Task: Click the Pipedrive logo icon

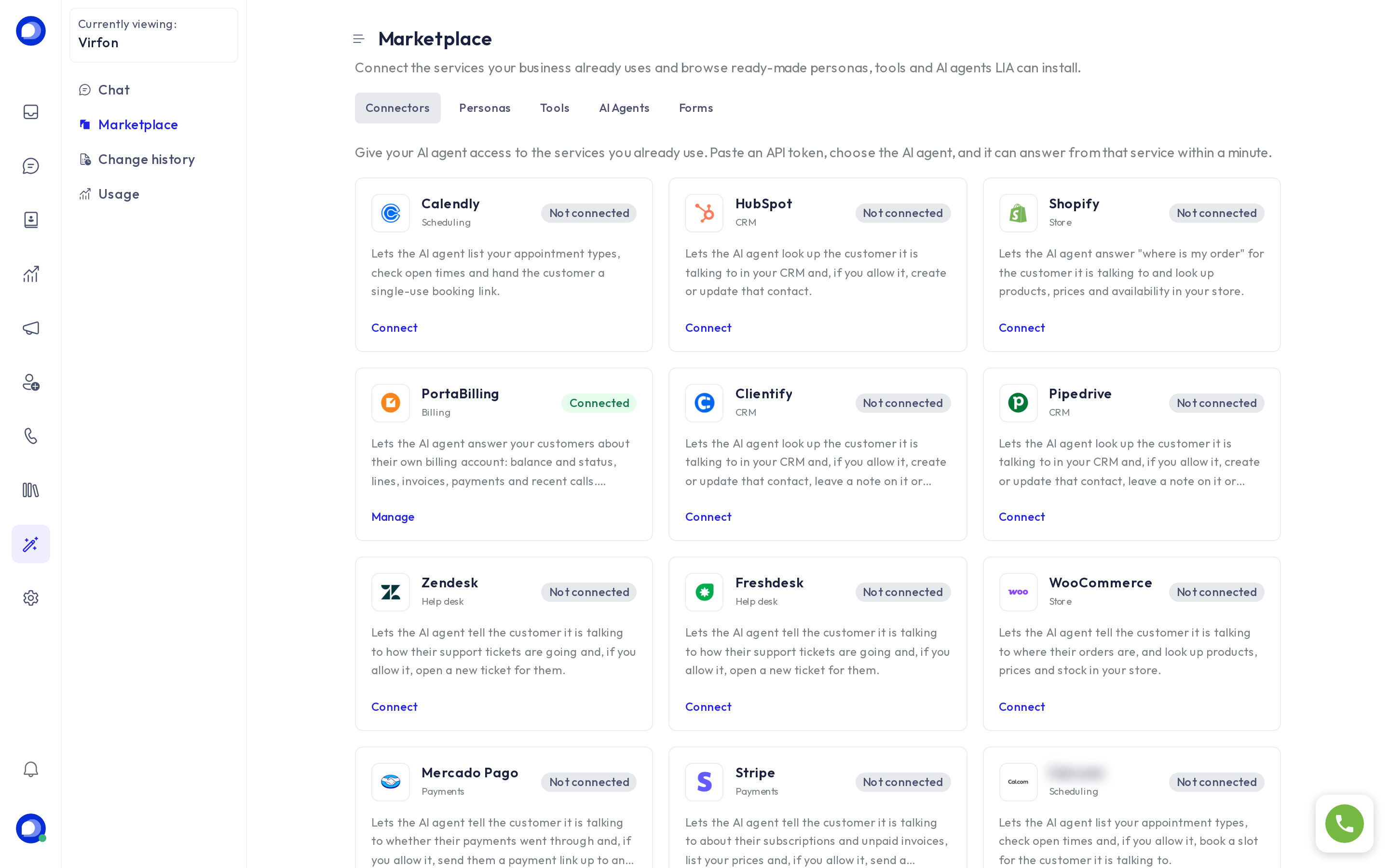Action: (1018, 403)
